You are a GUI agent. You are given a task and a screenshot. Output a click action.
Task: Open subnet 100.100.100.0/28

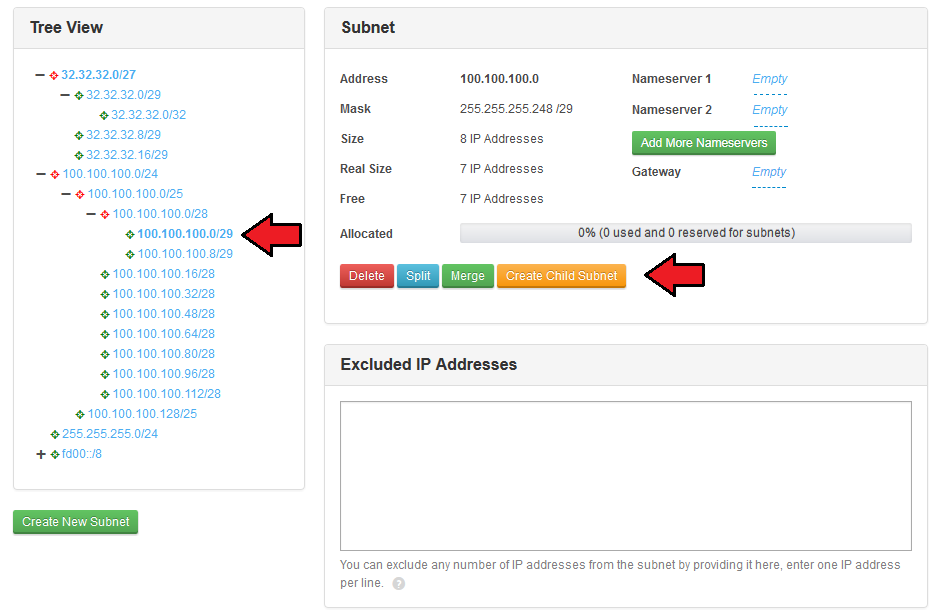point(160,214)
